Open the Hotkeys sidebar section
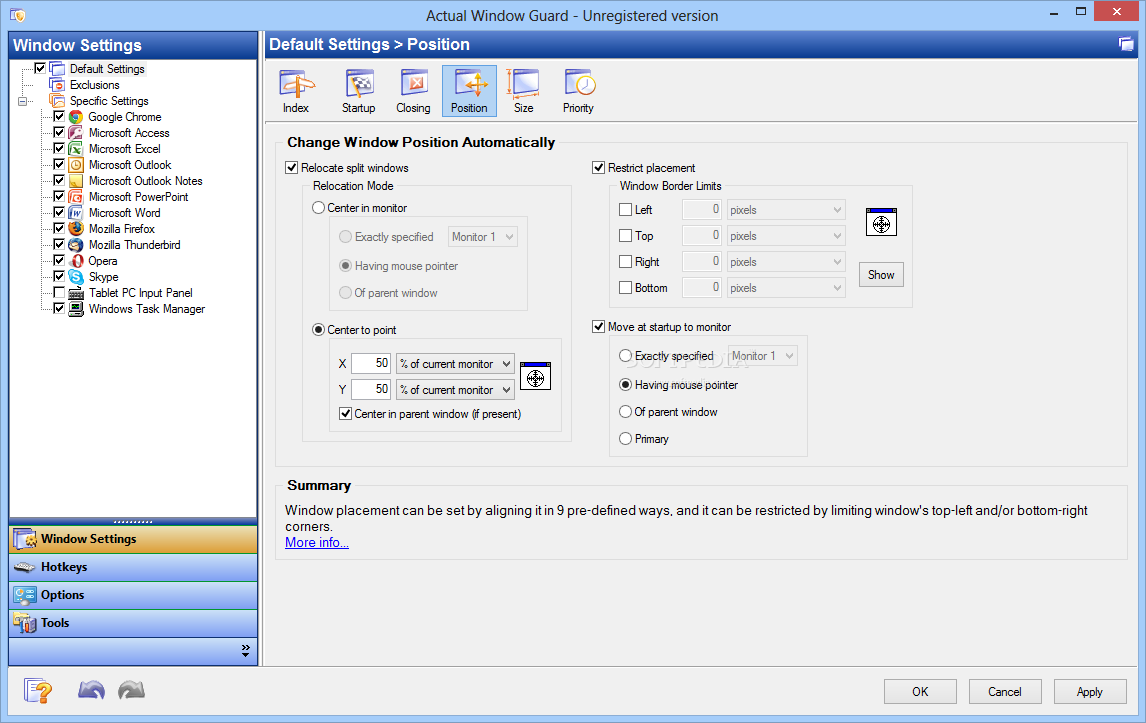 pos(133,567)
